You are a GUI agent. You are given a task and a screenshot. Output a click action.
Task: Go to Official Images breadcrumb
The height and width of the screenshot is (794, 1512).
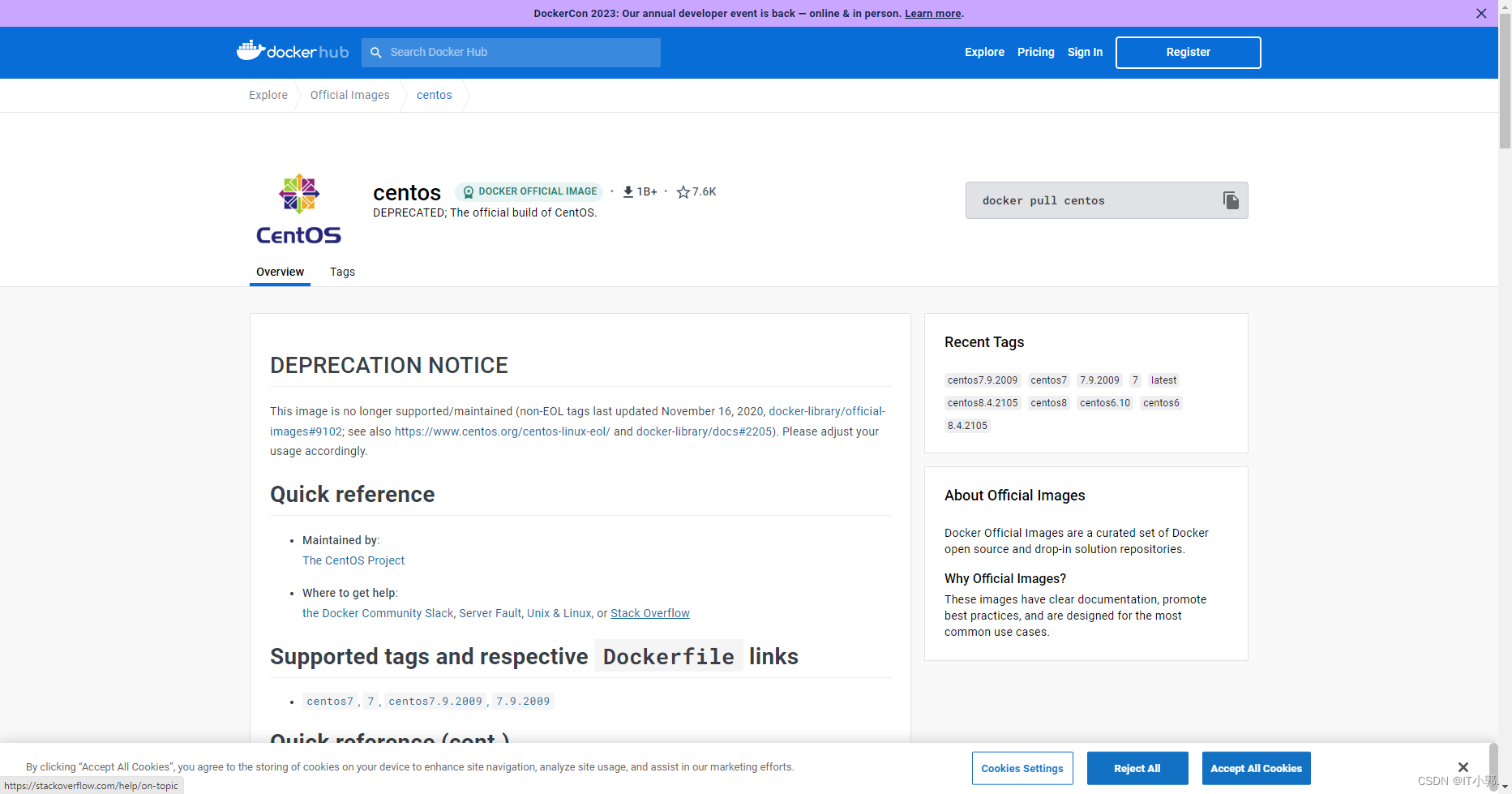click(350, 95)
